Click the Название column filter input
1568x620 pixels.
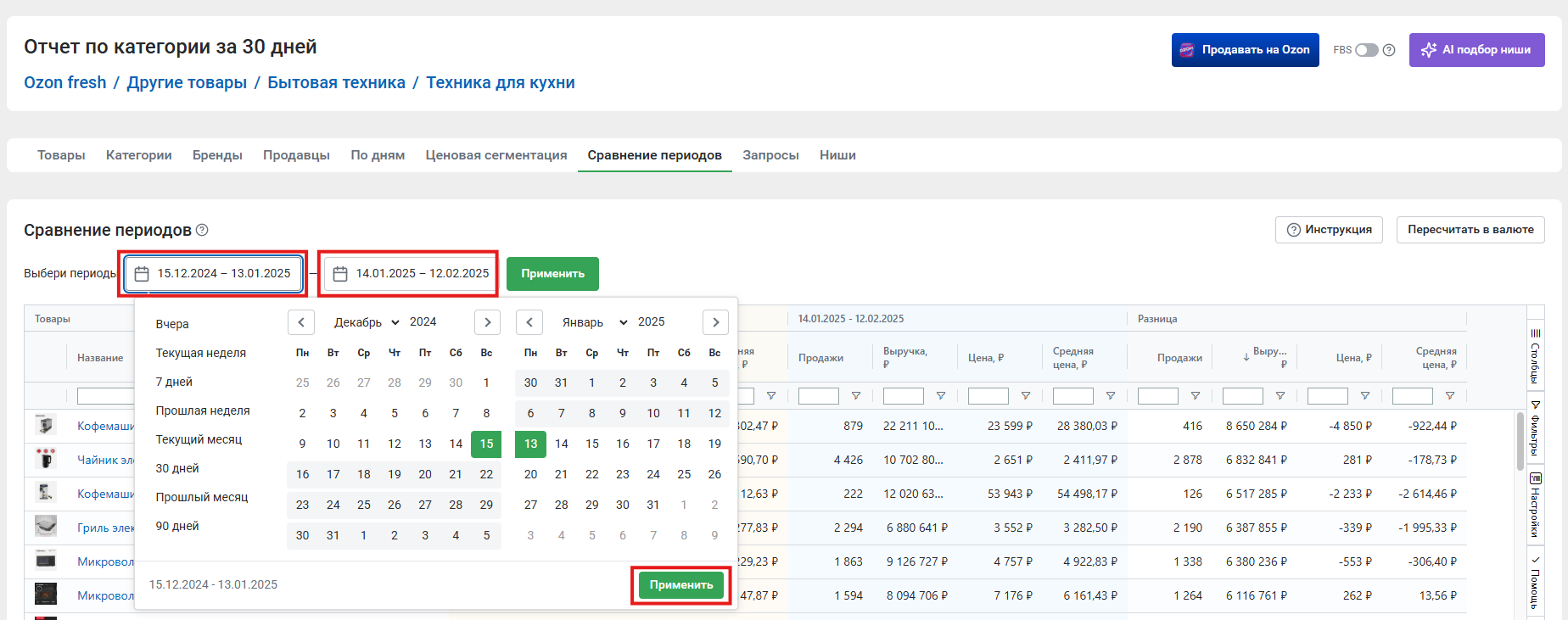105,396
